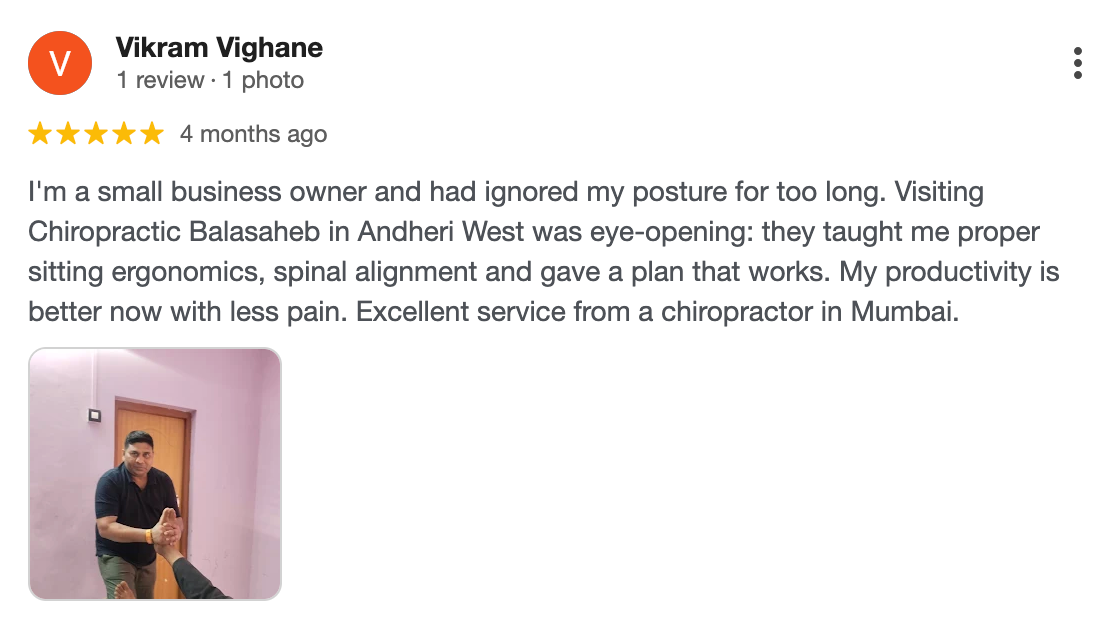
Task: Click the orange "V" profile avatar
Action: [60, 63]
